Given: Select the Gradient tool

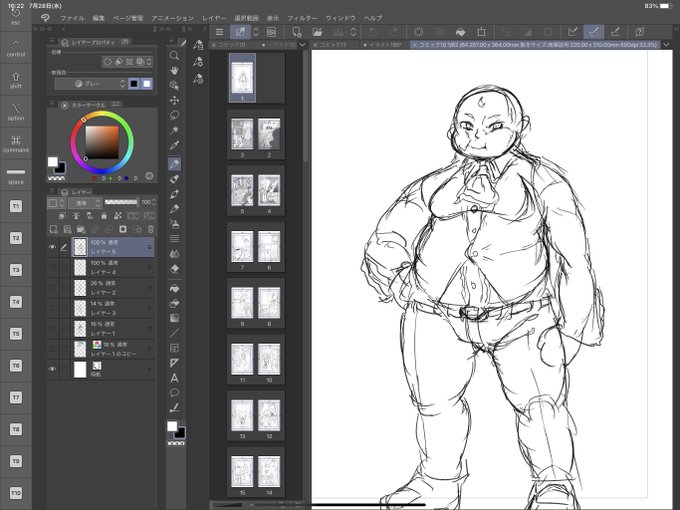Looking at the screenshot, I should pyautogui.click(x=174, y=318).
